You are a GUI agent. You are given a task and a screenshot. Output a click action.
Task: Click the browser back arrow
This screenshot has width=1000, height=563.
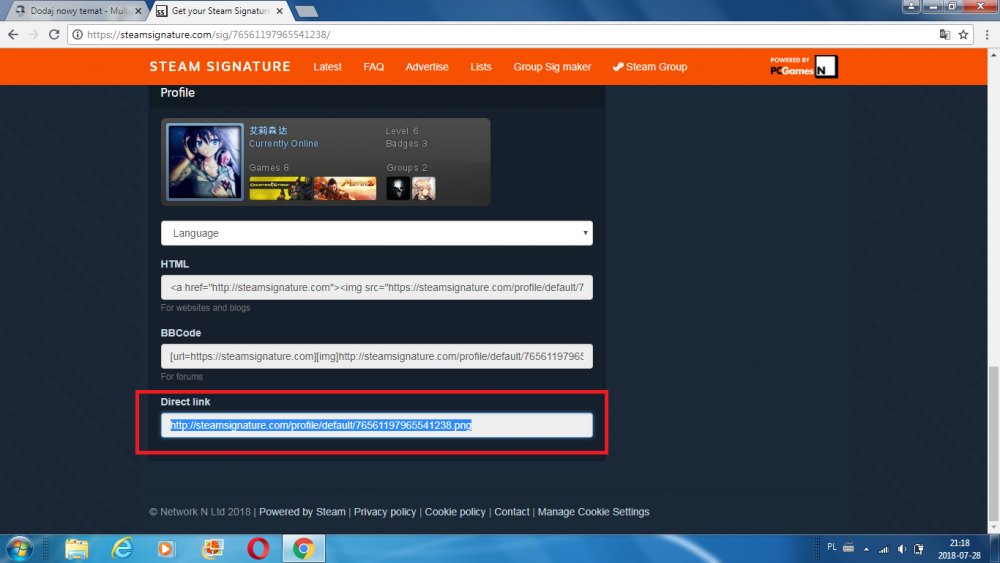(x=12, y=34)
